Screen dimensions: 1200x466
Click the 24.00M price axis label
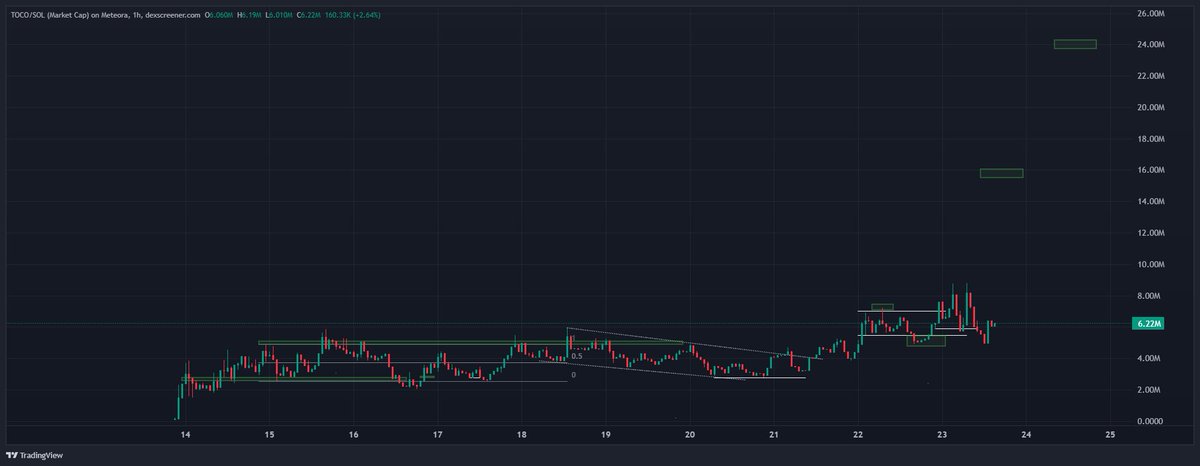point(1151,45)
